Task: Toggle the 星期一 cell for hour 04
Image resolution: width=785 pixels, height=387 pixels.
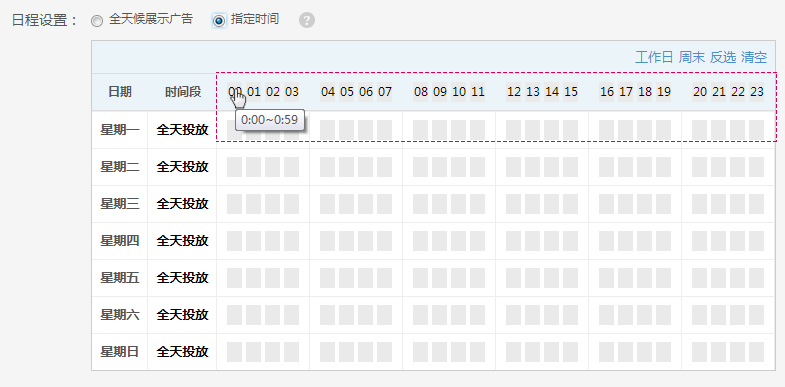Action: click(327, 130)
